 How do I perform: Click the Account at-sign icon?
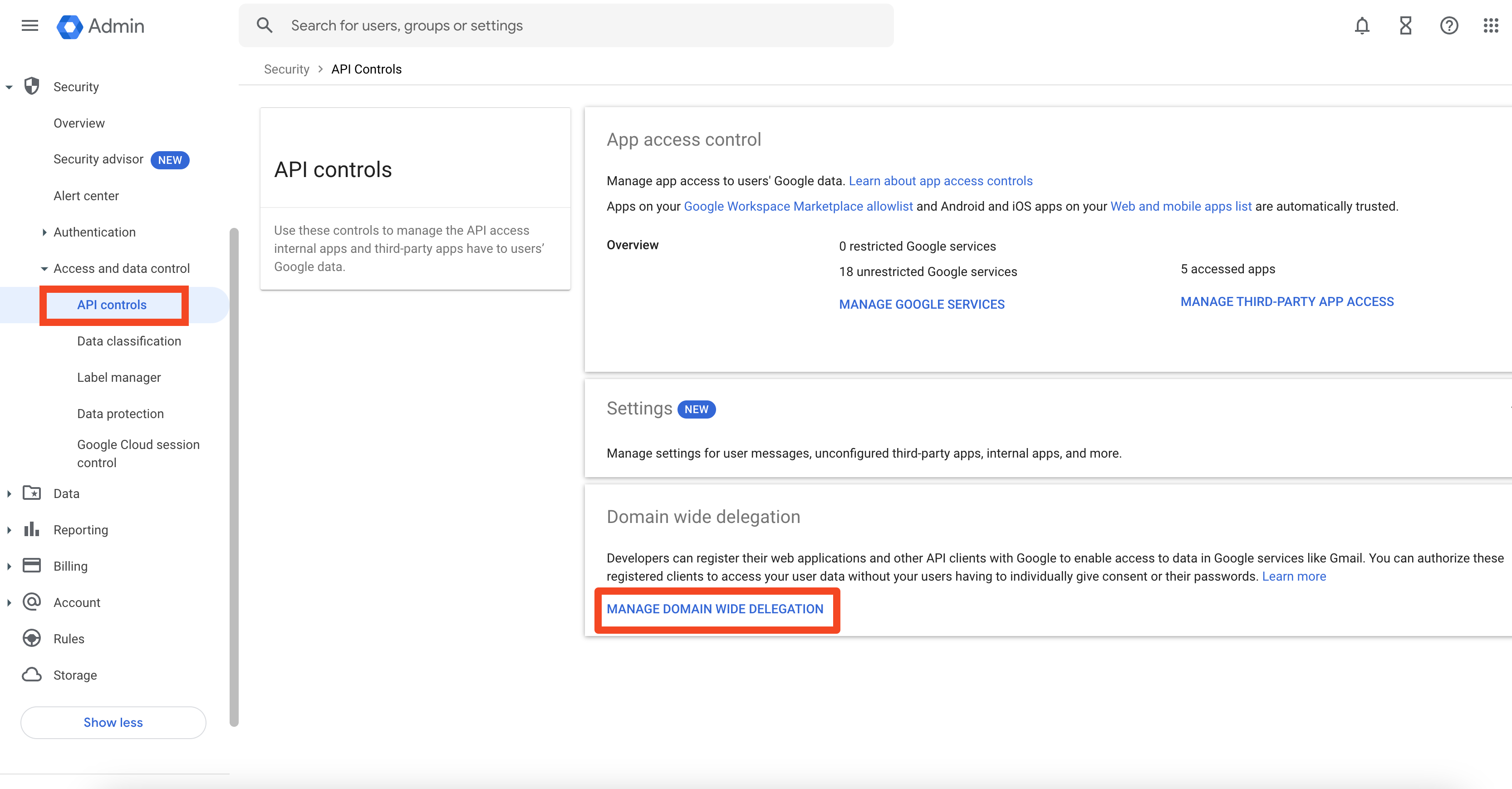pyautogui.click(x=32, y=602)
